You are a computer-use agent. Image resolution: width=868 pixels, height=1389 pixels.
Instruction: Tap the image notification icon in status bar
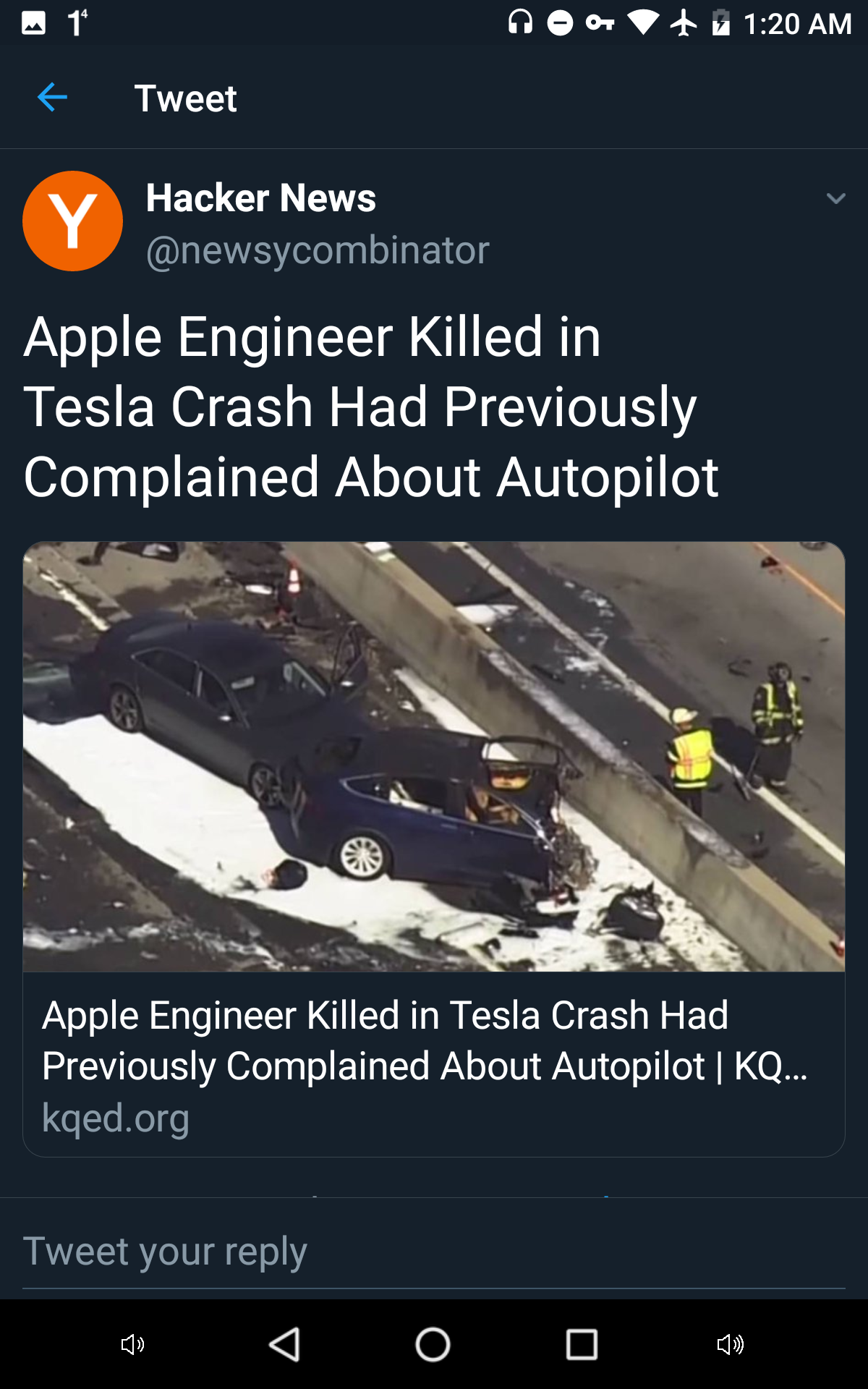click(33, 23)
